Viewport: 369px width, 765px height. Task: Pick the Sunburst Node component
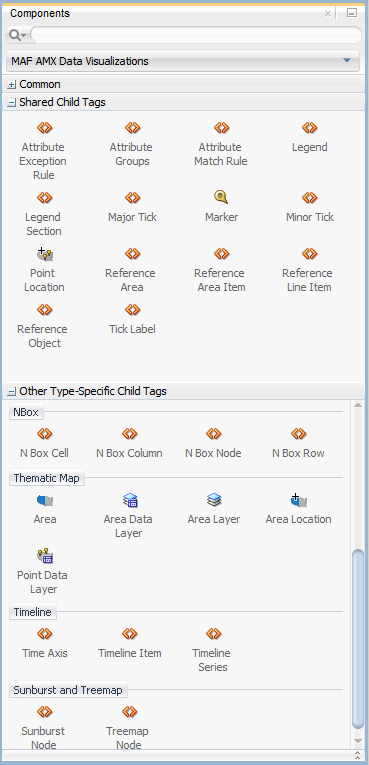[x=43, y=728]
